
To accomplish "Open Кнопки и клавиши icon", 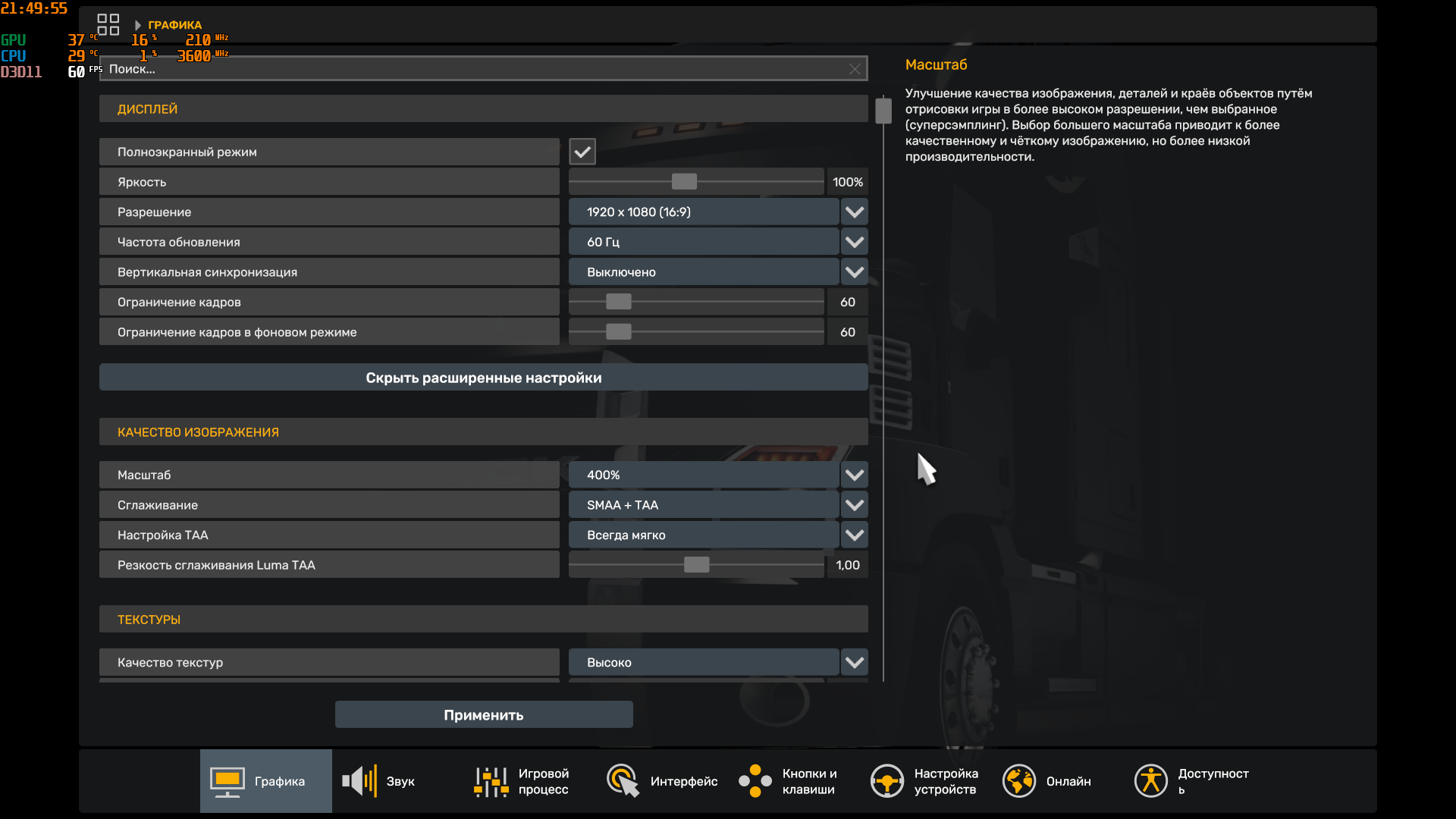I will coord(755,781).
